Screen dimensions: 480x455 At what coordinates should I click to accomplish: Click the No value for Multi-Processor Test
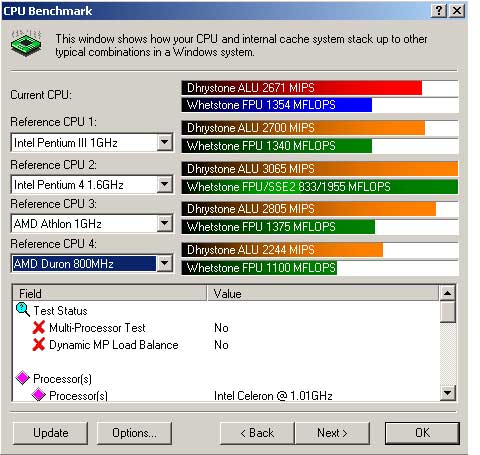[x=221, y=328]
